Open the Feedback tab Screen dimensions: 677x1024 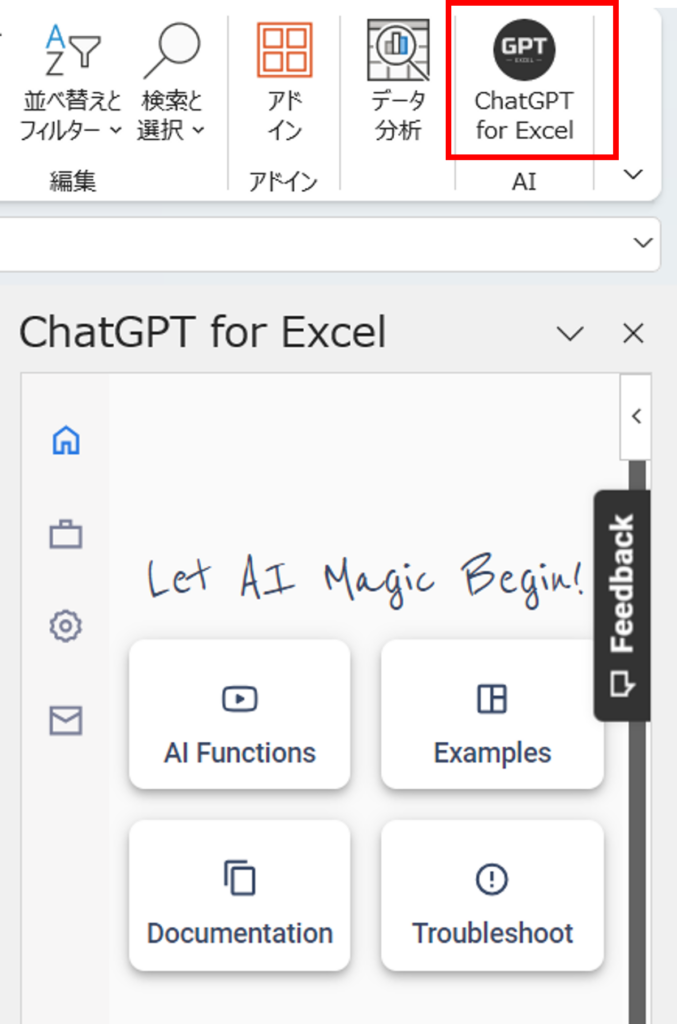point(622,605)
